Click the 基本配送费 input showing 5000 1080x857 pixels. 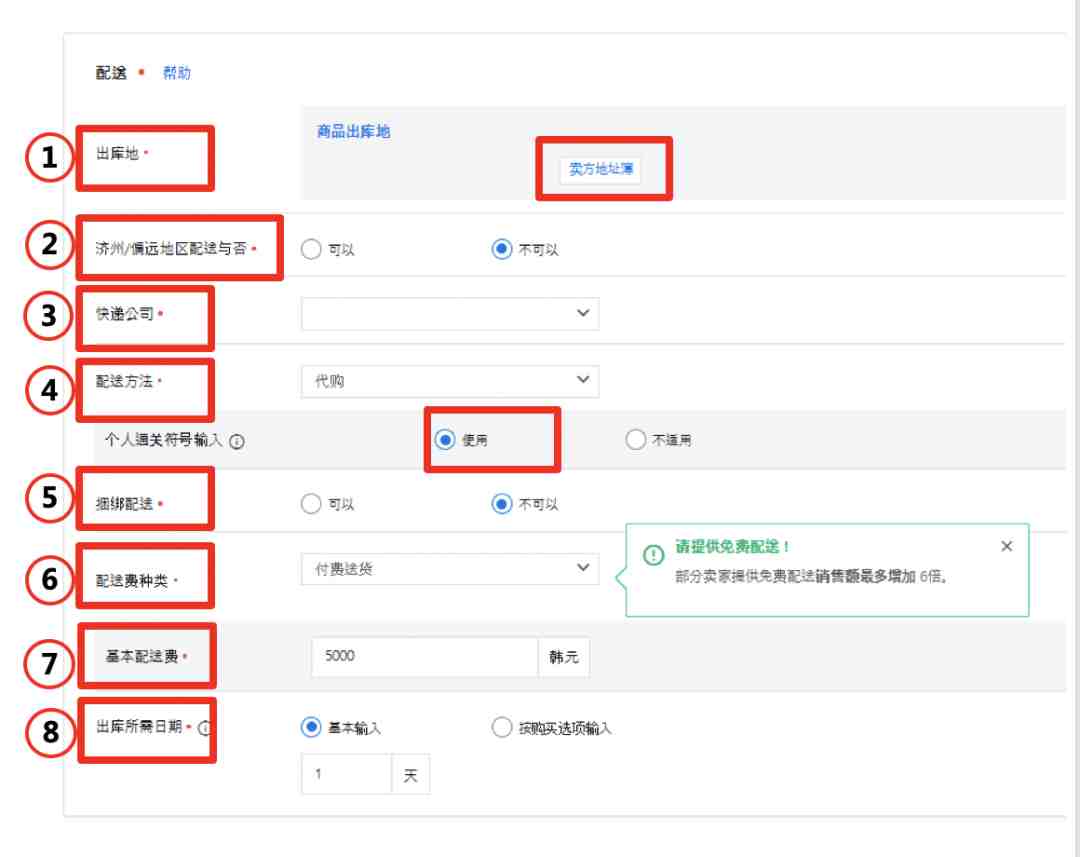point(424,656)
